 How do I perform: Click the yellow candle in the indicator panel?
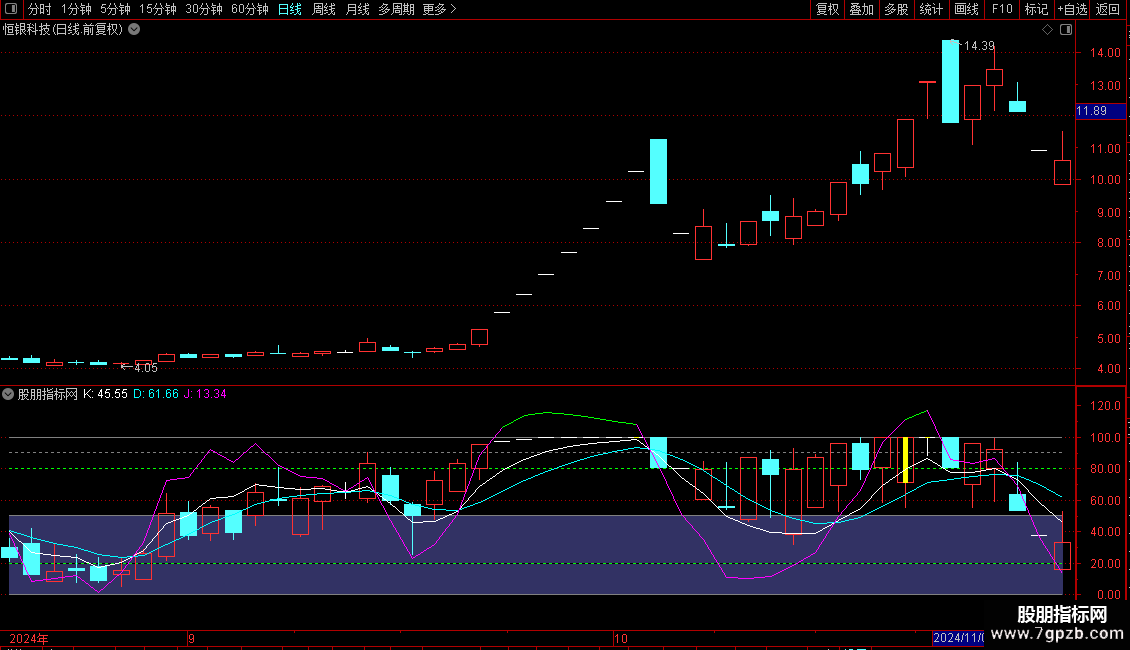(x=905, y=460)
